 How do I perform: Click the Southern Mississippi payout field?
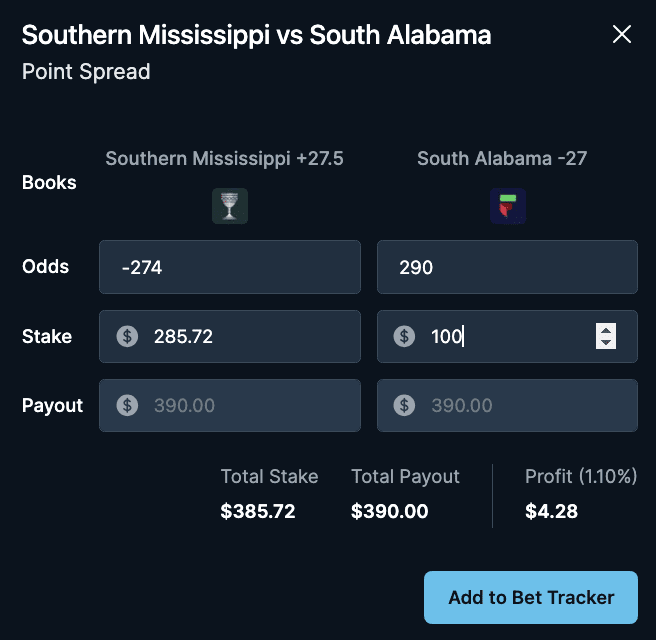(x=230, y=405)
